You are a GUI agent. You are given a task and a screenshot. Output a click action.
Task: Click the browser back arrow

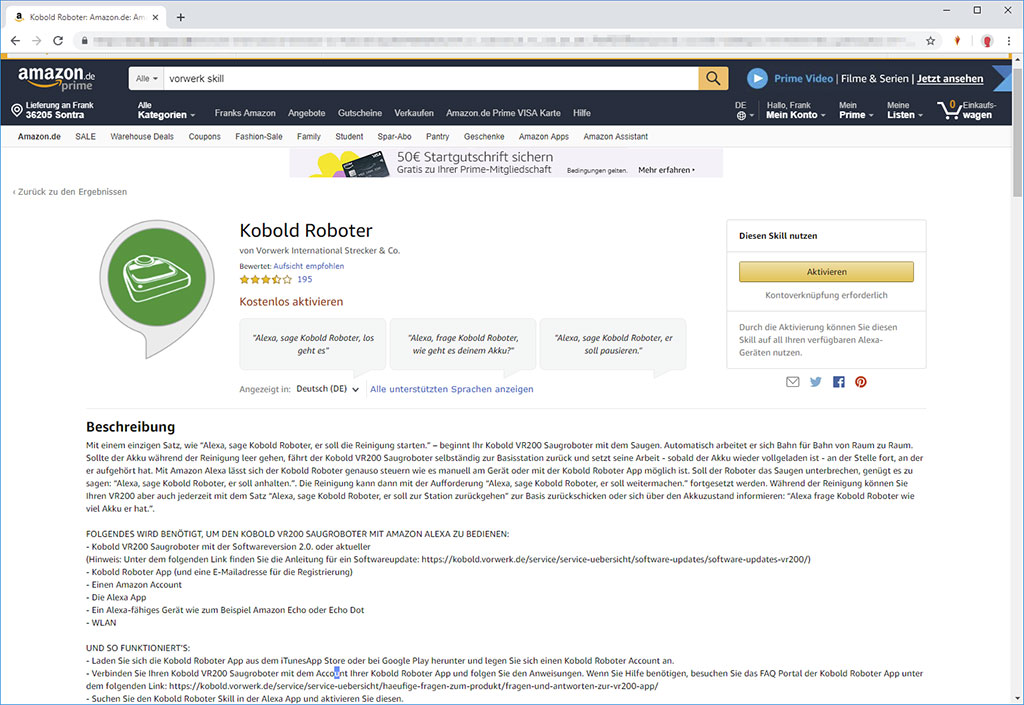click(x=15, y=40)
